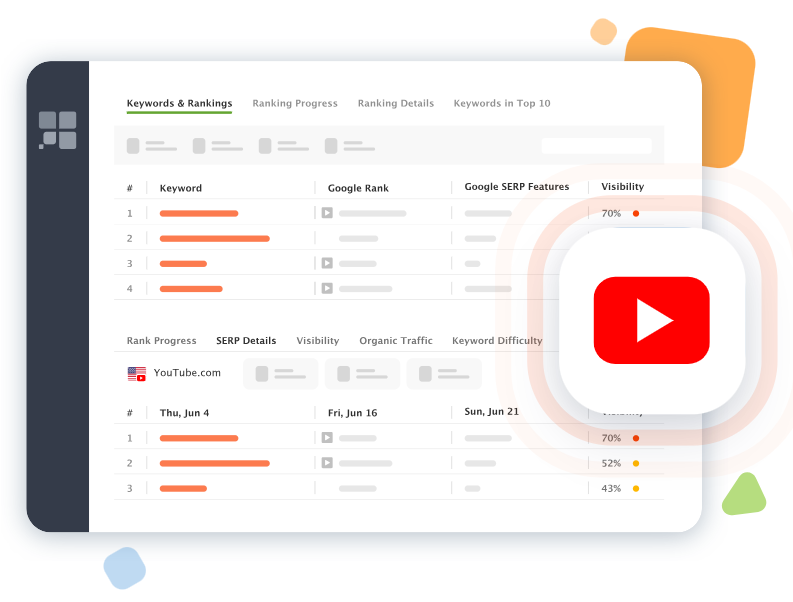Viewport: 793px width, 602px height.
Task: Click the Fri, Jun 16 column header
Action: tap(353, 413)
